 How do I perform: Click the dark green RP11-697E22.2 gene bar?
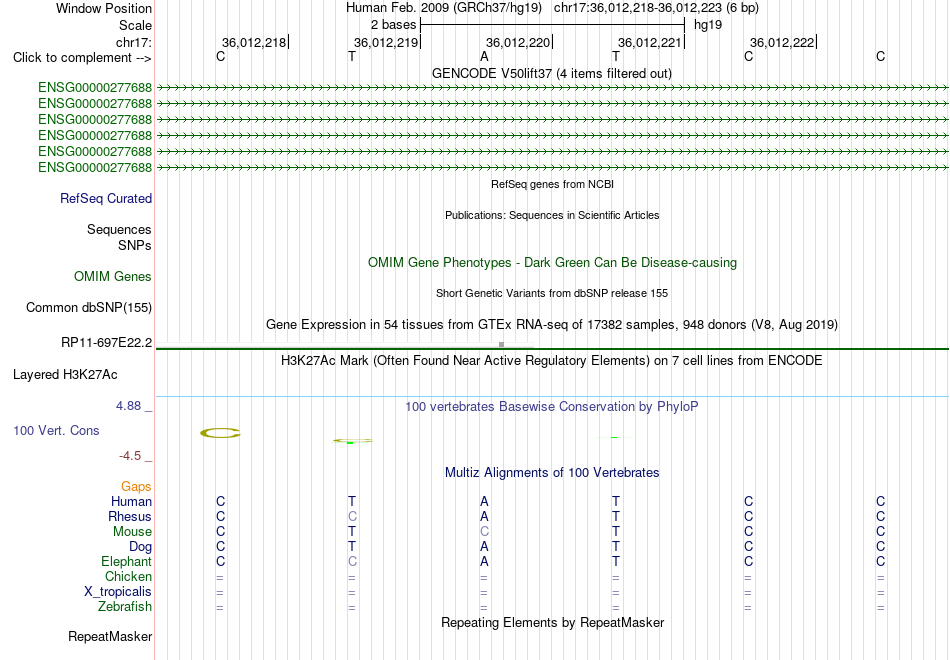pyautogui.click(x=552, y=348)
